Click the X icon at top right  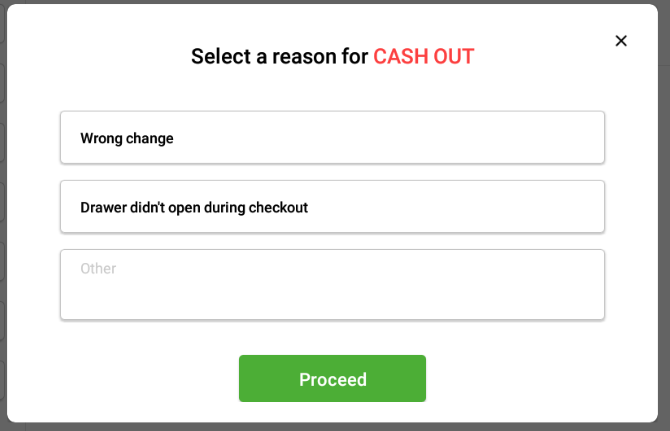(x=621, y=41)
